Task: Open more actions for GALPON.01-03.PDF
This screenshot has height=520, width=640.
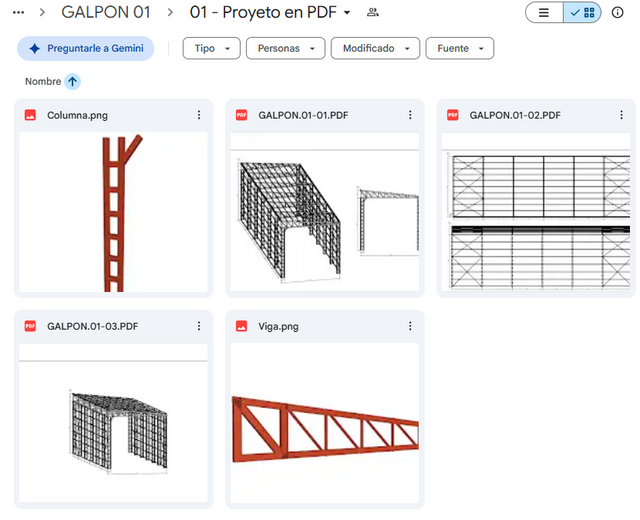Action: [x=199, y=326]
